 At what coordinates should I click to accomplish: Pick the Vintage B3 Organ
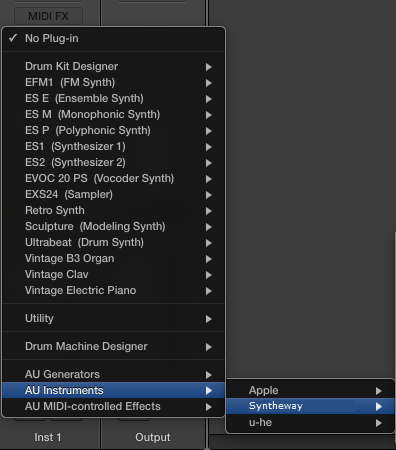pyautogui.click(x=113, y=258)
